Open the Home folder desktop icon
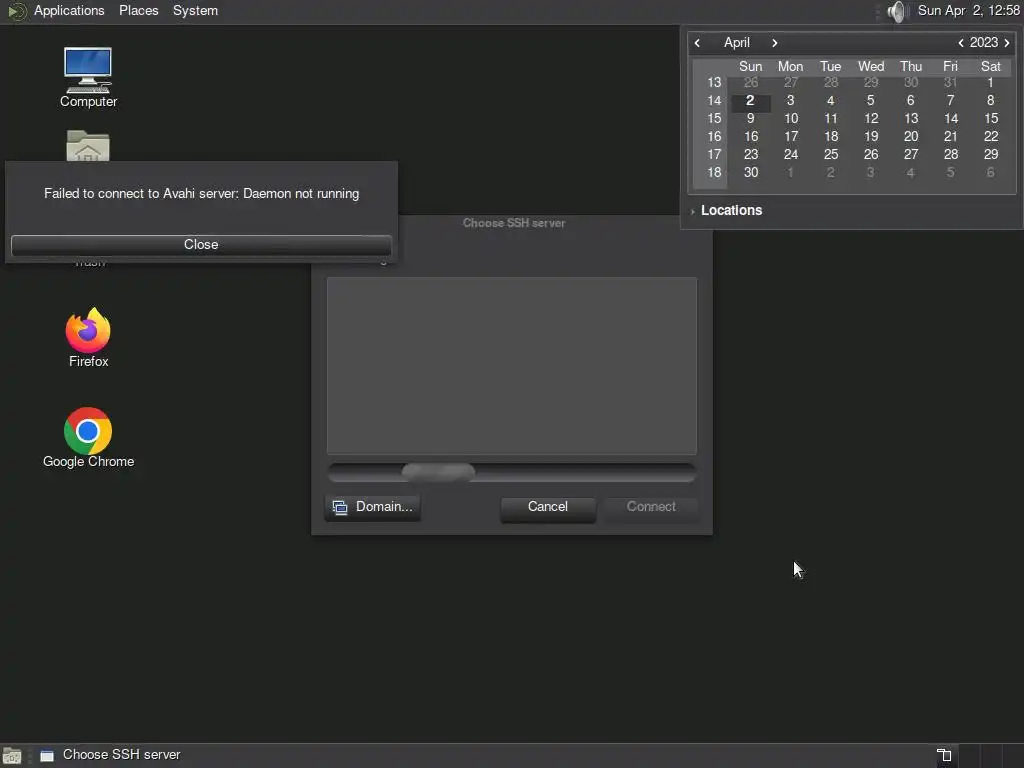This screenshot has height=768, width=1024. (88, 146)
